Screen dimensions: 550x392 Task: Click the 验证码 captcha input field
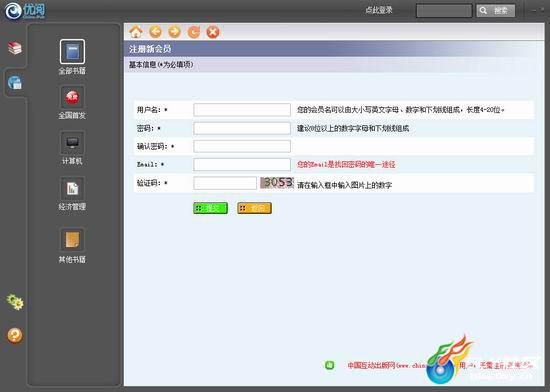coord(225,183)
